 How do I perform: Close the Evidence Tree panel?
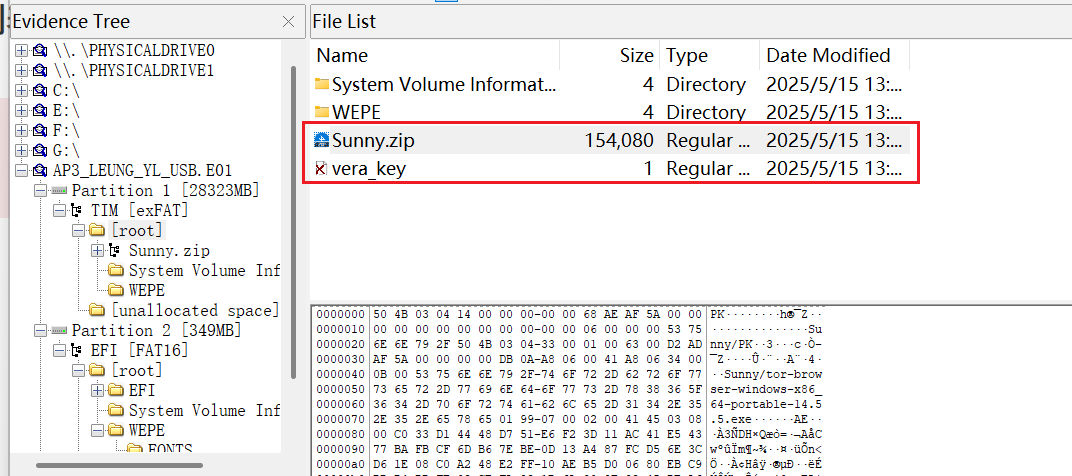click(288, 21)
